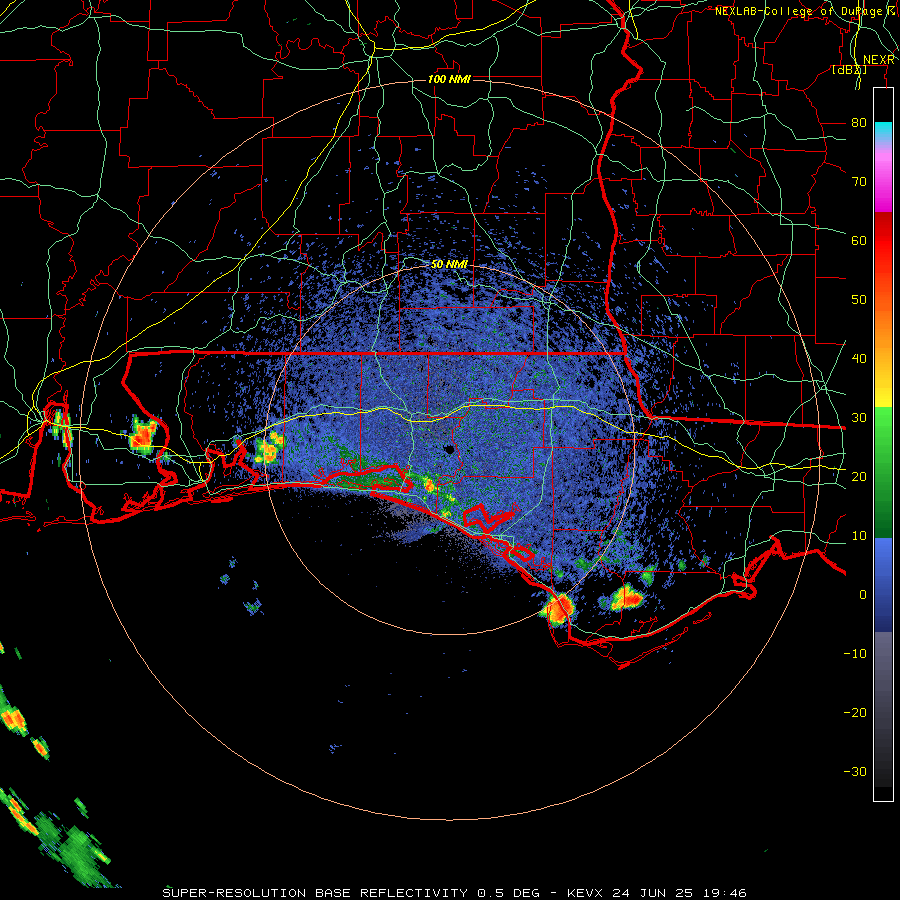Click the red band of the color bar
Image resolution: width=900 pixels, height=900 pixels.
pos(883,241)
